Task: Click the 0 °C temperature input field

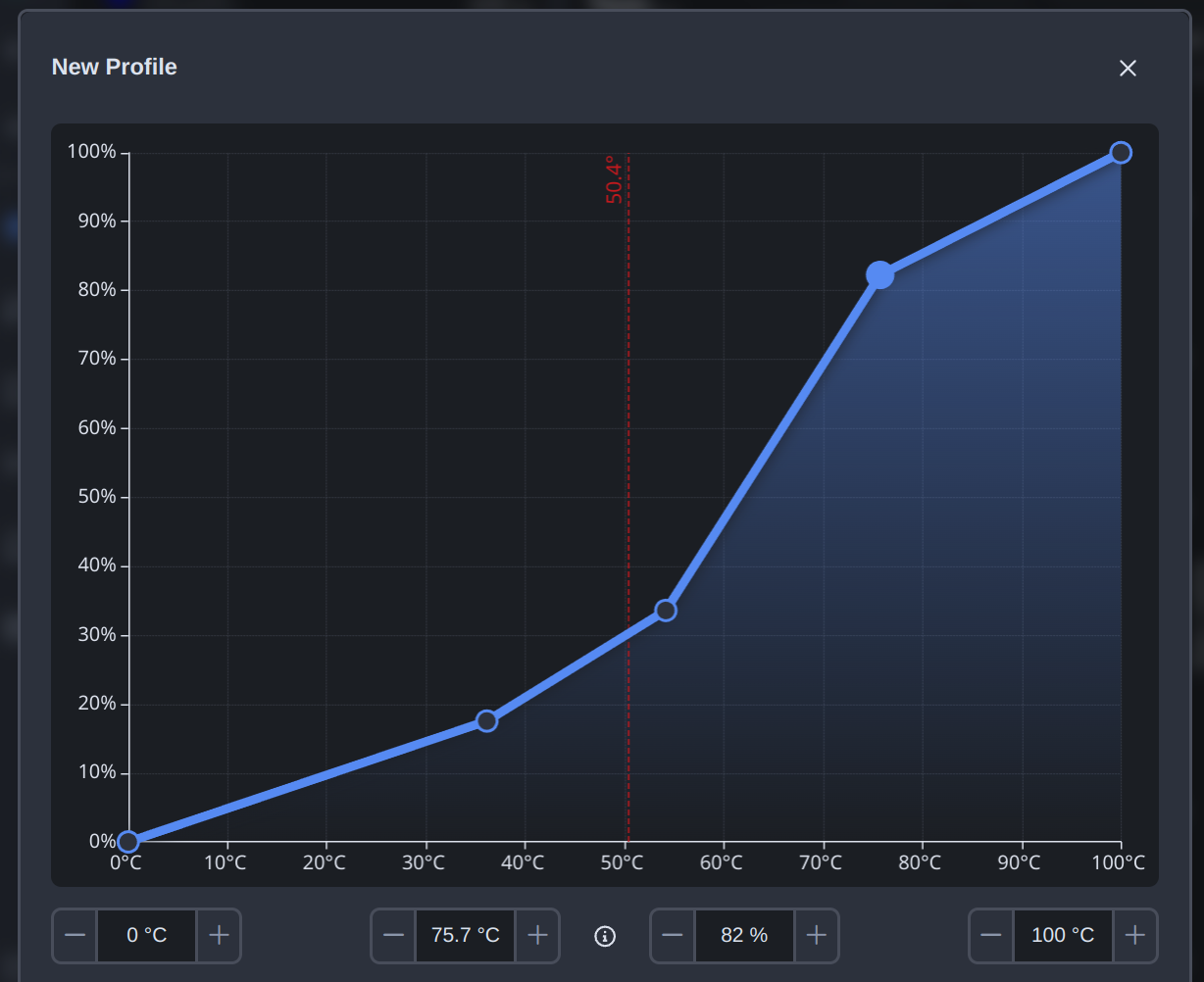Action: tap(146, 936)
